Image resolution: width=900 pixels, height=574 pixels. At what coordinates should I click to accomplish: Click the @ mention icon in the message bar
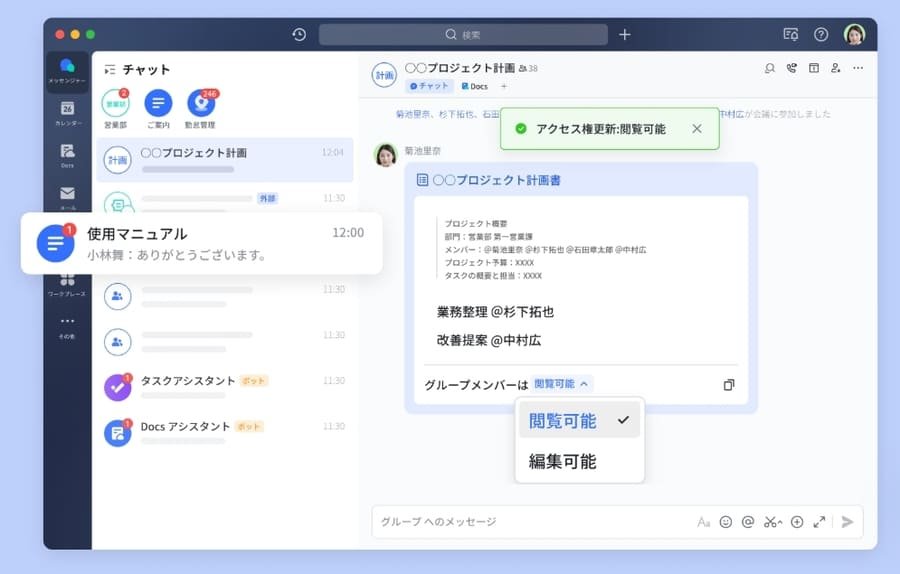[x=747, y=522]
